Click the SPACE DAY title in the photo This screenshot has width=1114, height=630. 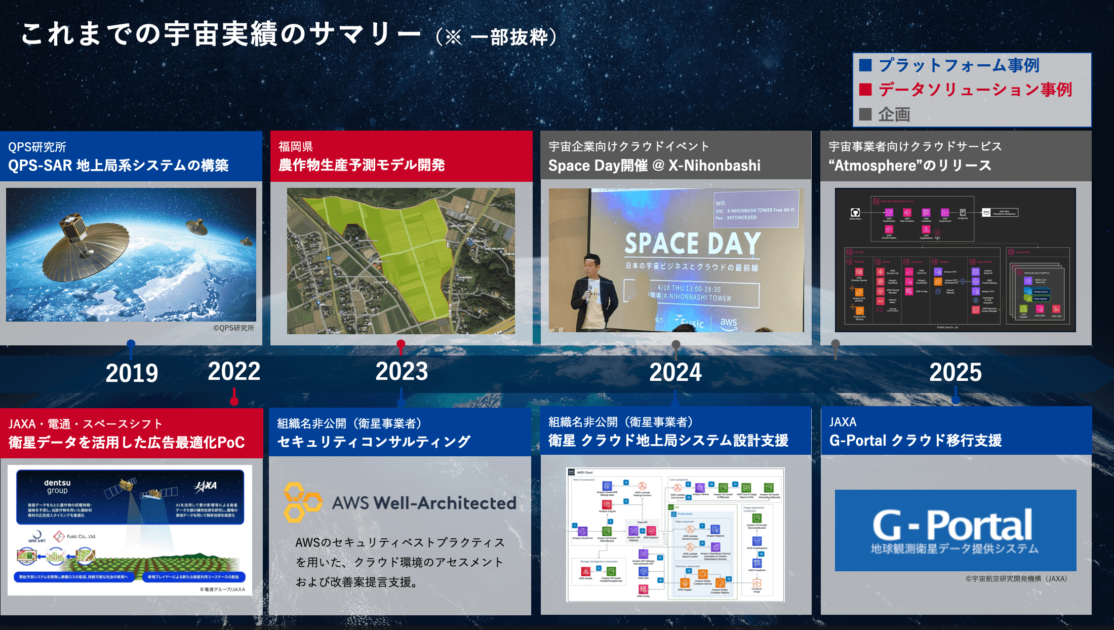(693, 244)
